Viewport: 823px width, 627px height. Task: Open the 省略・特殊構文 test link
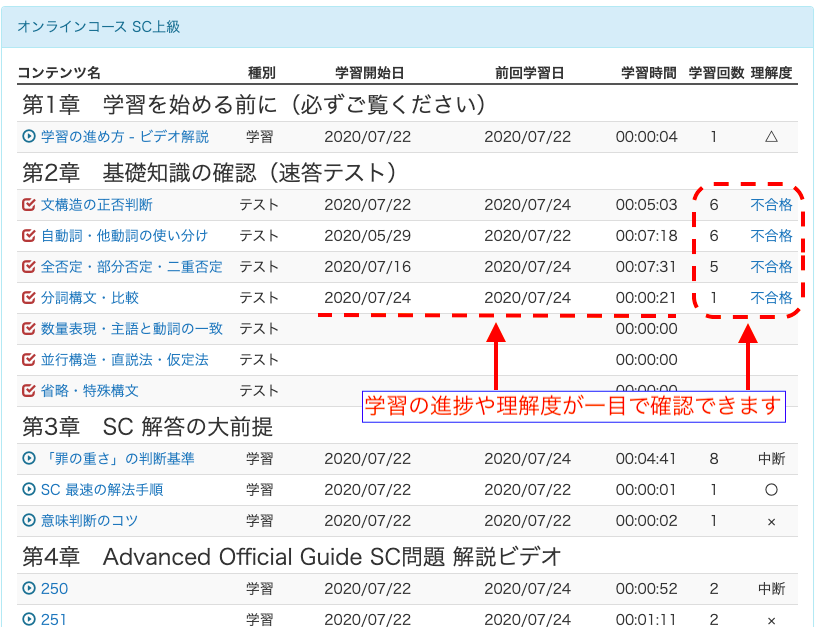[89, 391]
